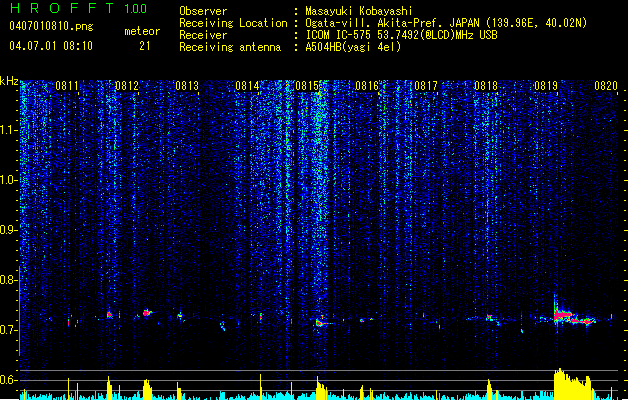Click the 0813 time marker
Image resolution: width=629 pixels, height=400 pixels.
[x=187, y=86]
